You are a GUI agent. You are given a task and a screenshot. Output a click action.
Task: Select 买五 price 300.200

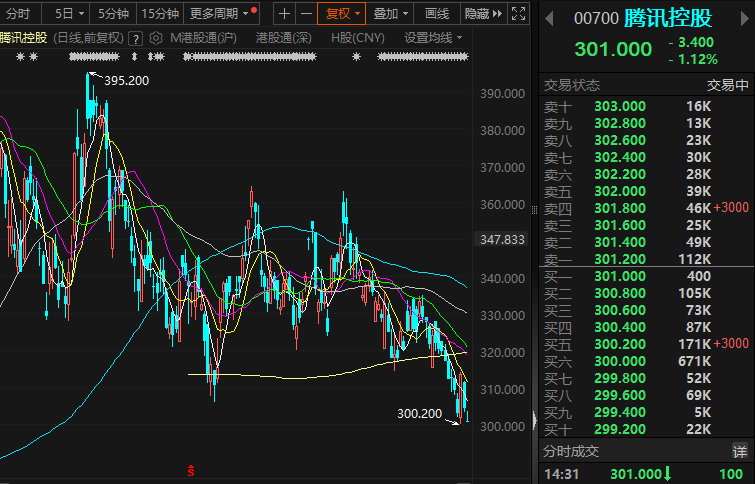point(620,344)
